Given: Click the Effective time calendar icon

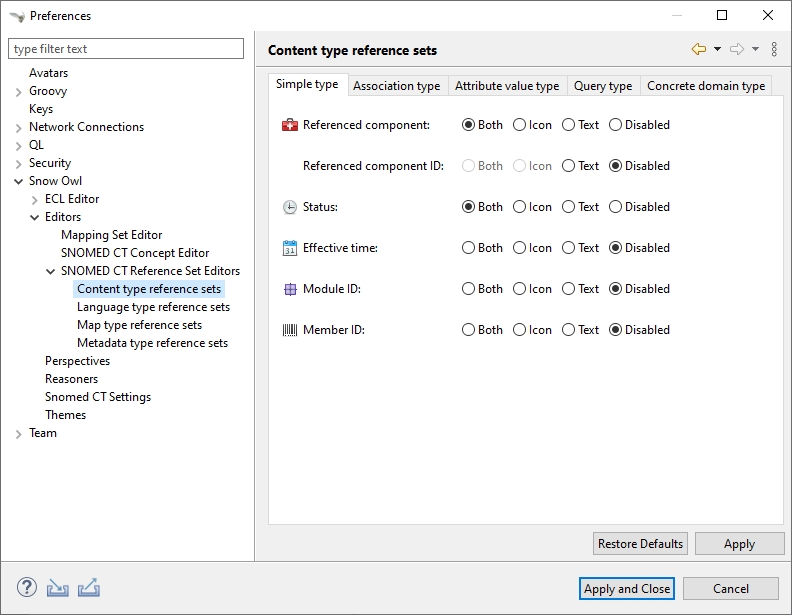Looking at the screenshot, I should point(290,248).
